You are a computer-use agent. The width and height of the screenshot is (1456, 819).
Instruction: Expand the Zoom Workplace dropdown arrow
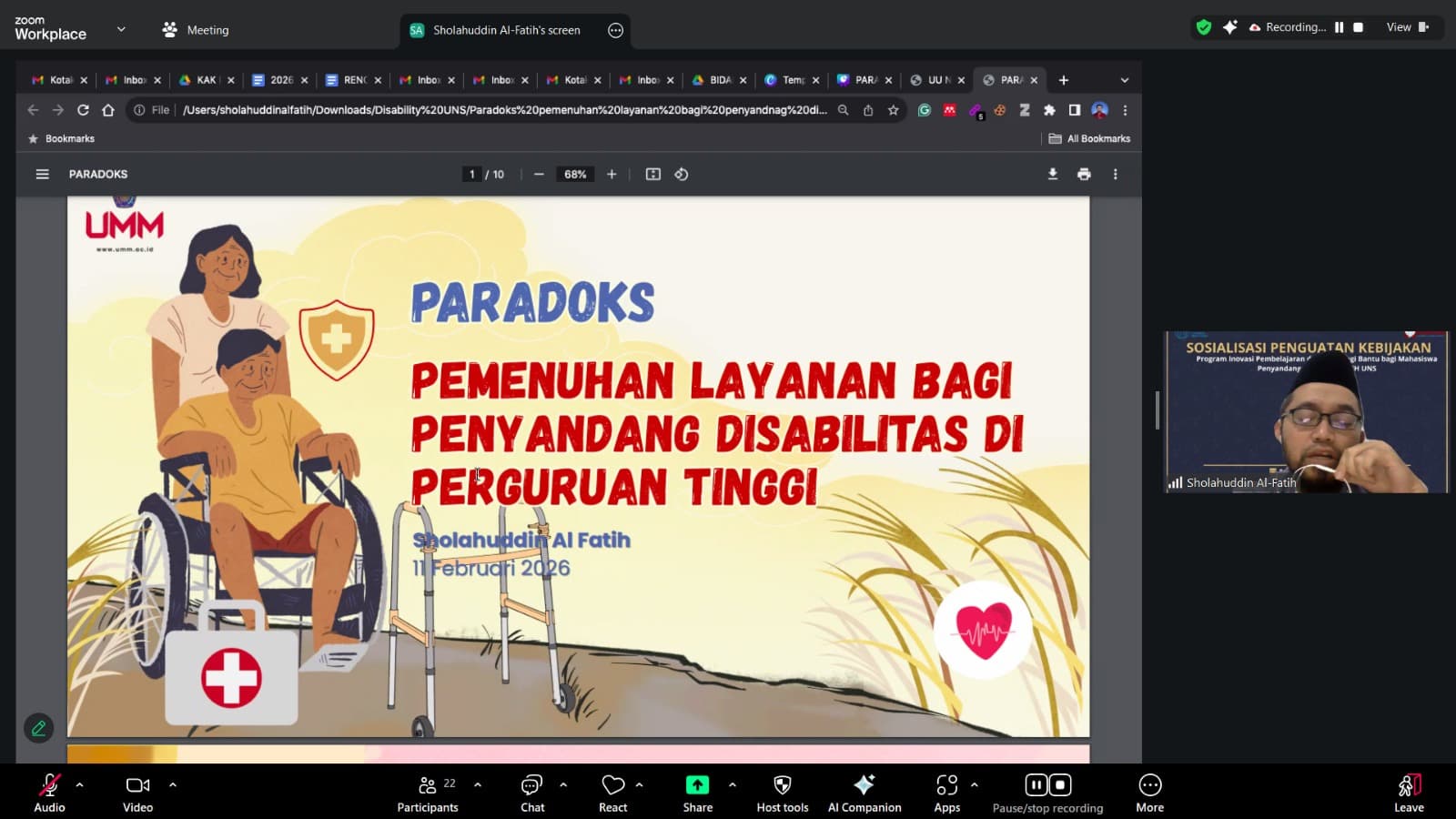point(121,29)
